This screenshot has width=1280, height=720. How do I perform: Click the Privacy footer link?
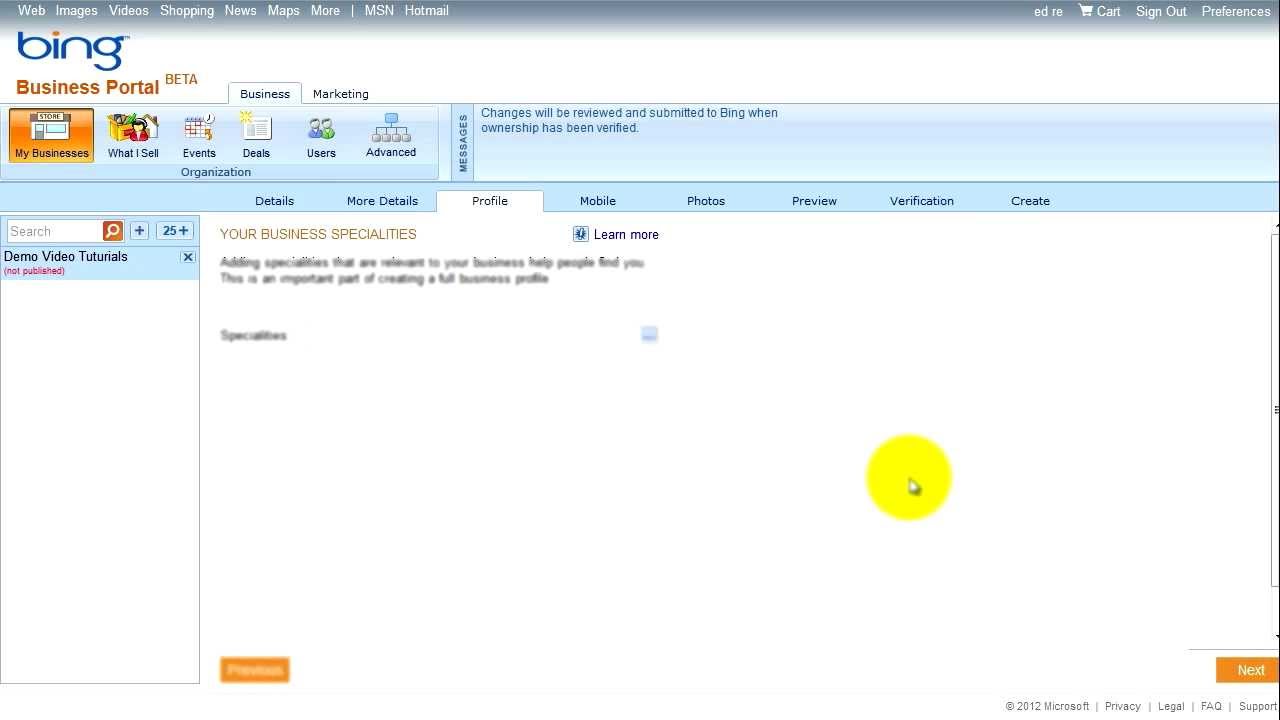[x=1122, y=706]
